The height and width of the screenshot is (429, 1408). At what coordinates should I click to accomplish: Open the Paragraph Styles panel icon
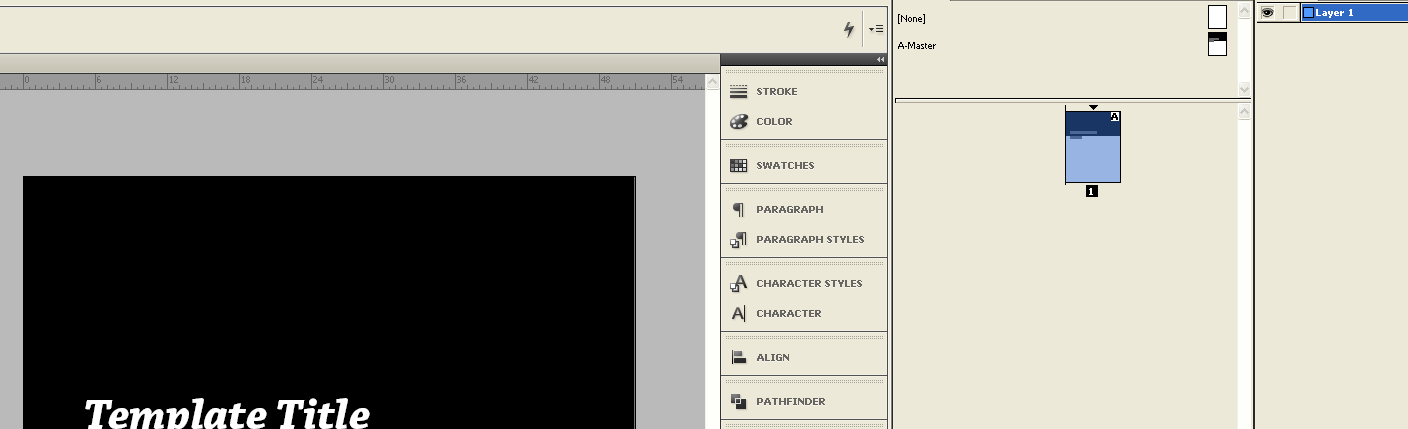[739, 240]
